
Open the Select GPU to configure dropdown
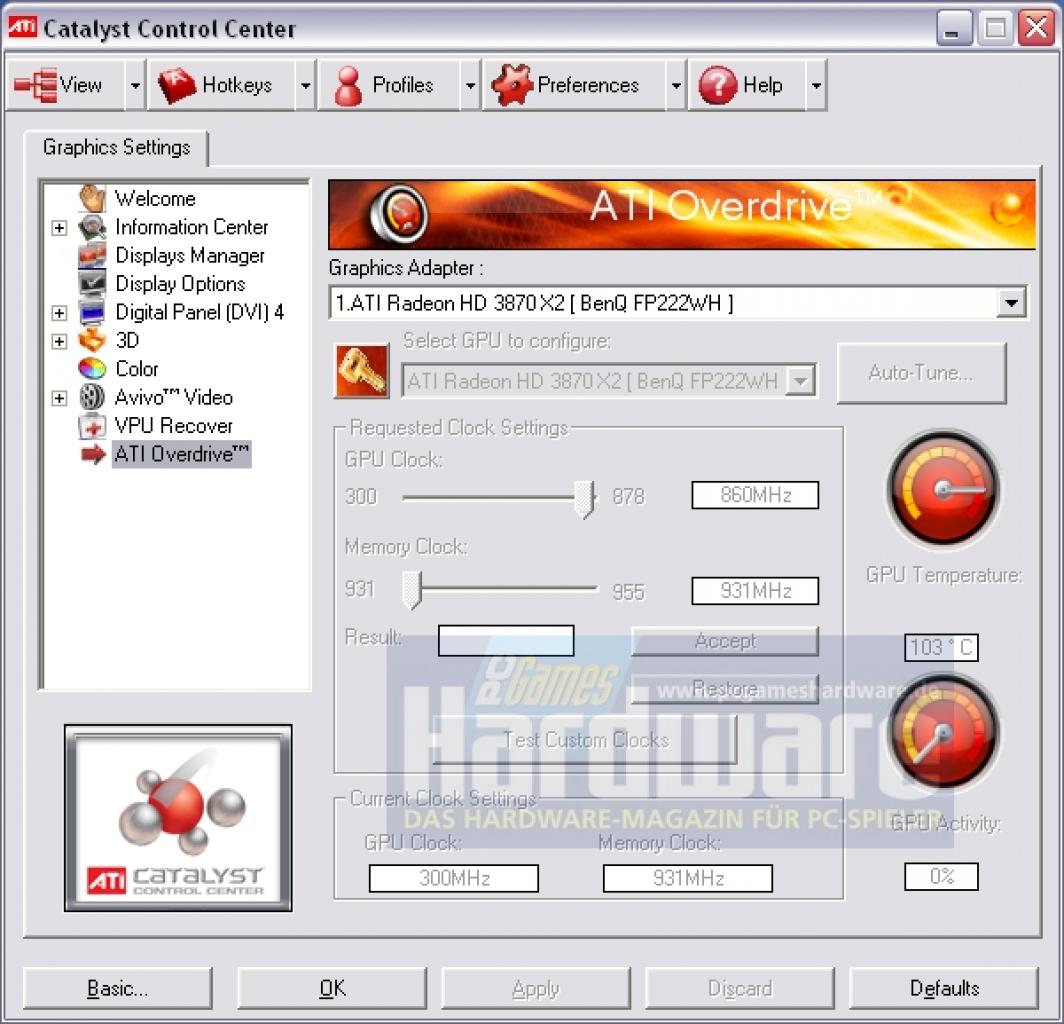point(801,381)
